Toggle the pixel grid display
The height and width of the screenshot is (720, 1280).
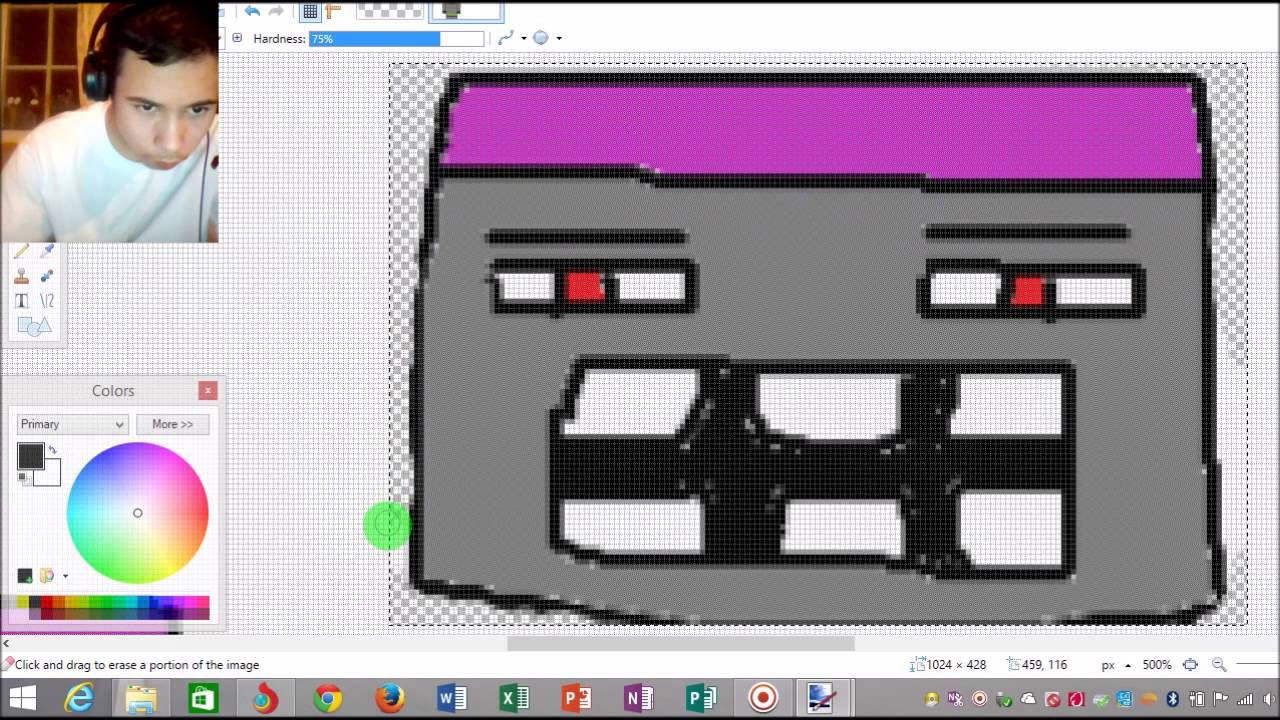pyautogui.click(x=310, y=11)
